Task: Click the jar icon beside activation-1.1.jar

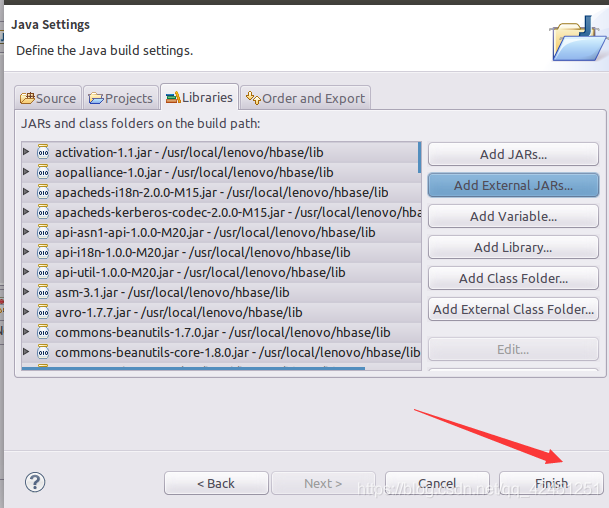Action: [43, 152]
